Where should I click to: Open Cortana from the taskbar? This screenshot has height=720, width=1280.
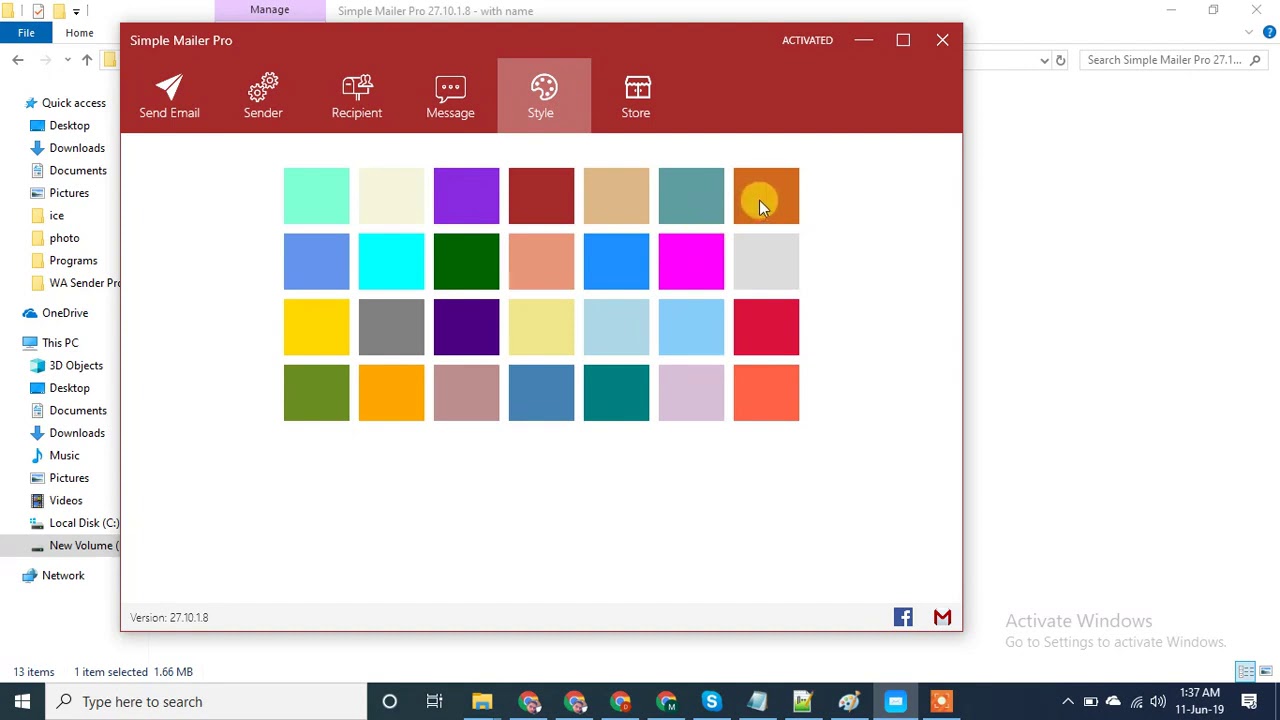[x=390, y=701]
